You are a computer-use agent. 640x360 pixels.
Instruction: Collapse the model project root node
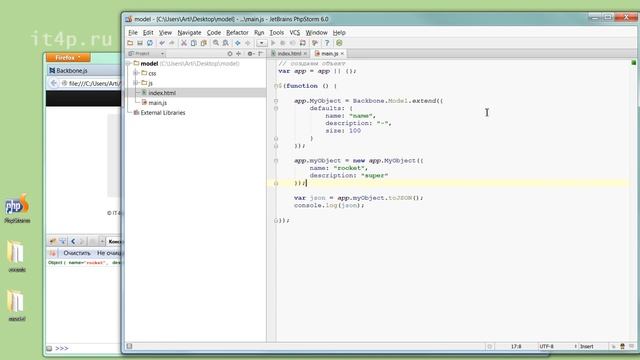[x=129, y=63]
